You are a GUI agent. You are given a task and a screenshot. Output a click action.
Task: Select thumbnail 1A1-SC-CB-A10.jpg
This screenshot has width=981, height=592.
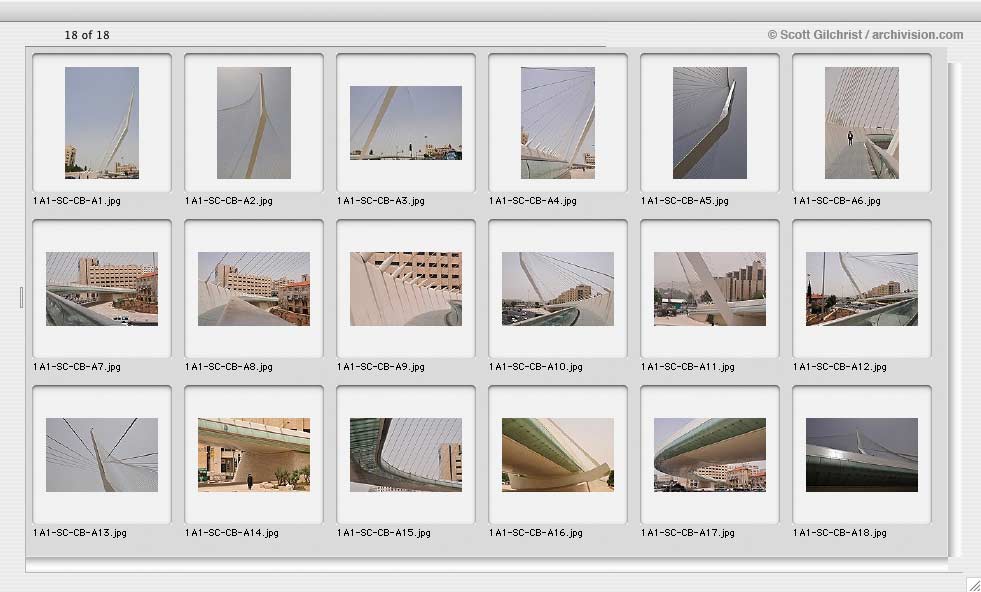[x=558, y=288]
